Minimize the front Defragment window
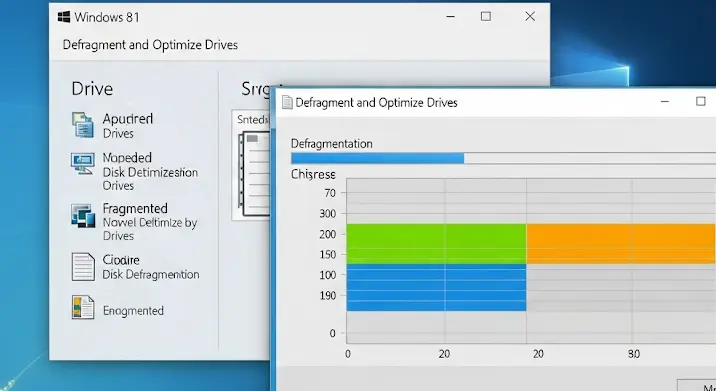The height and width of the screenshot is (391, 716). pos(665,101)
